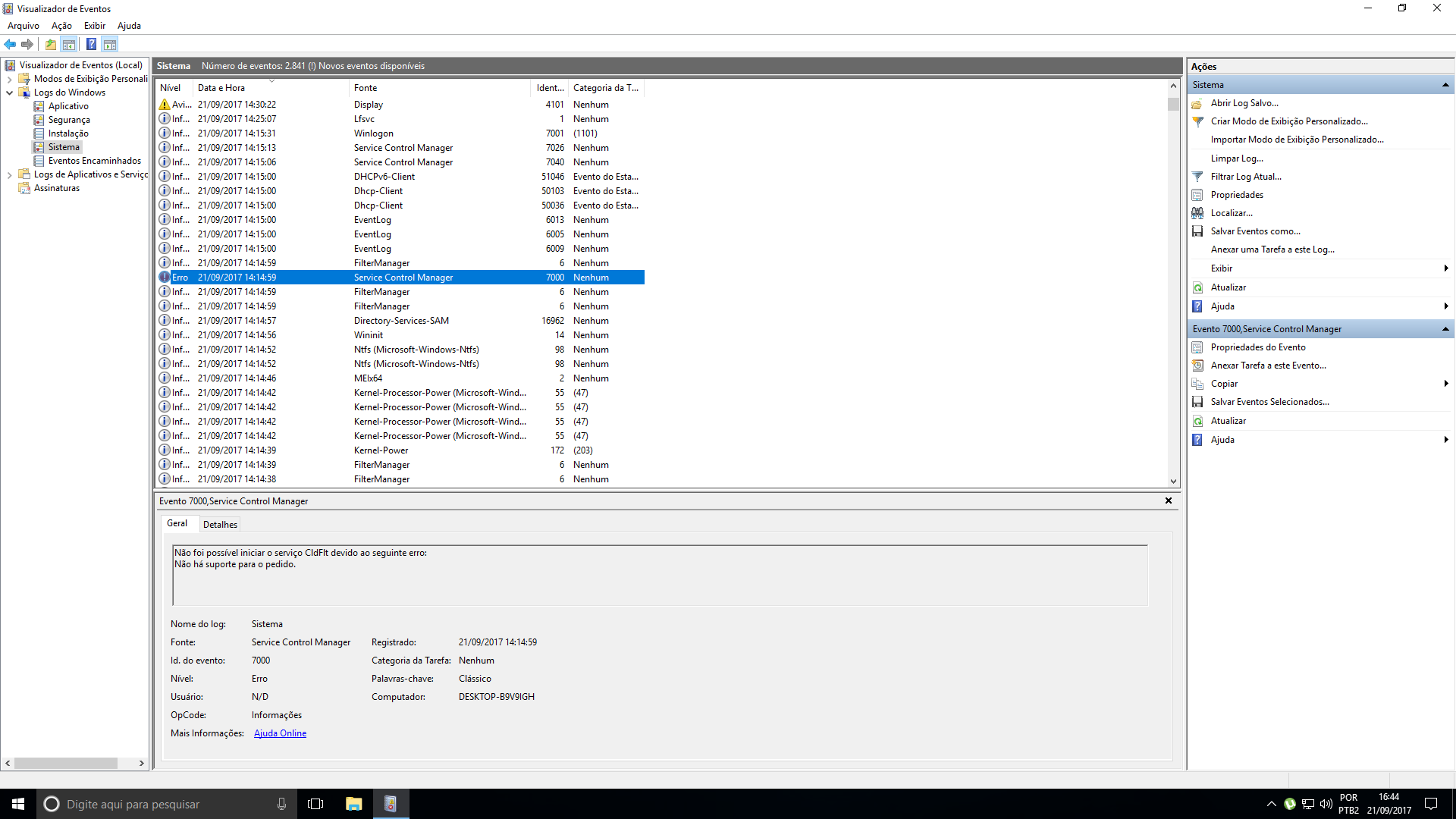This screenshot has width=1456, height=819.
Task: Select the Directory-Services-SAM event row
Action: pos(400,321)
